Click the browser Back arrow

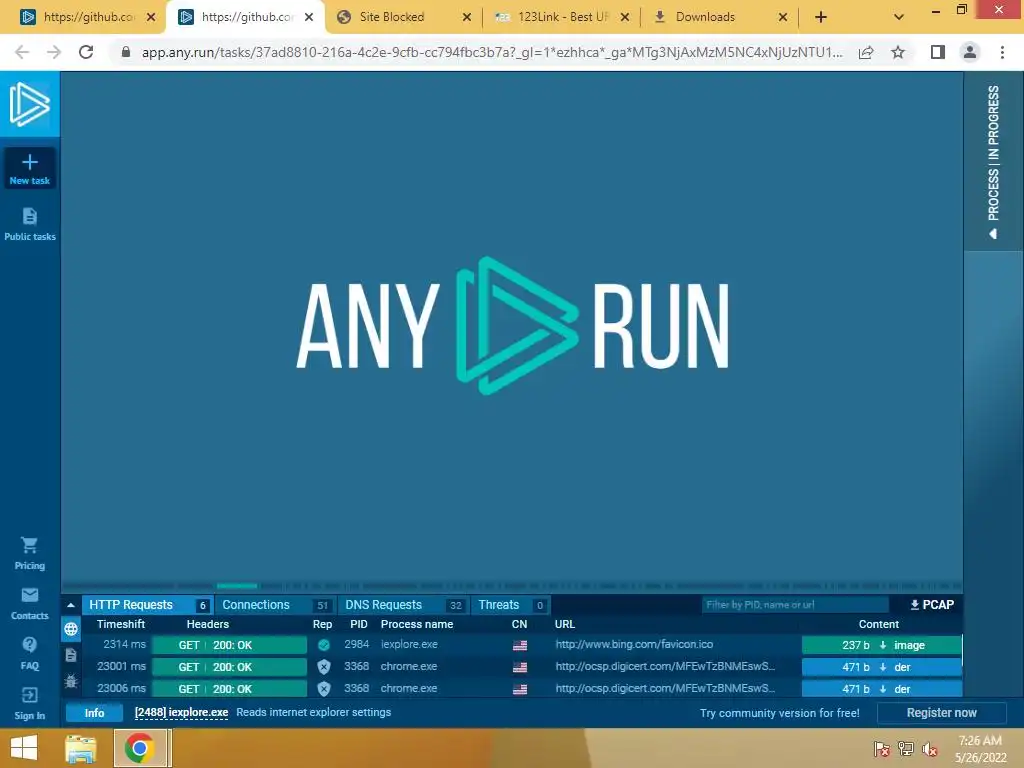[x=22, y=52]
